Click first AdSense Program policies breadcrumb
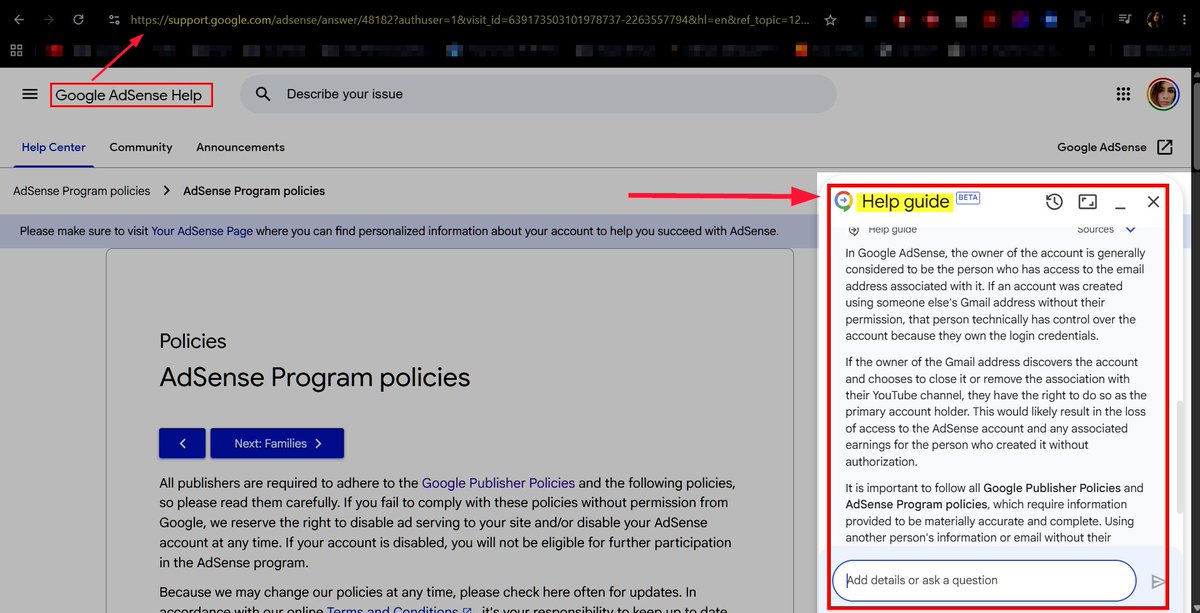This screenshot has width=1200, height=613. [x=82, y=191]
